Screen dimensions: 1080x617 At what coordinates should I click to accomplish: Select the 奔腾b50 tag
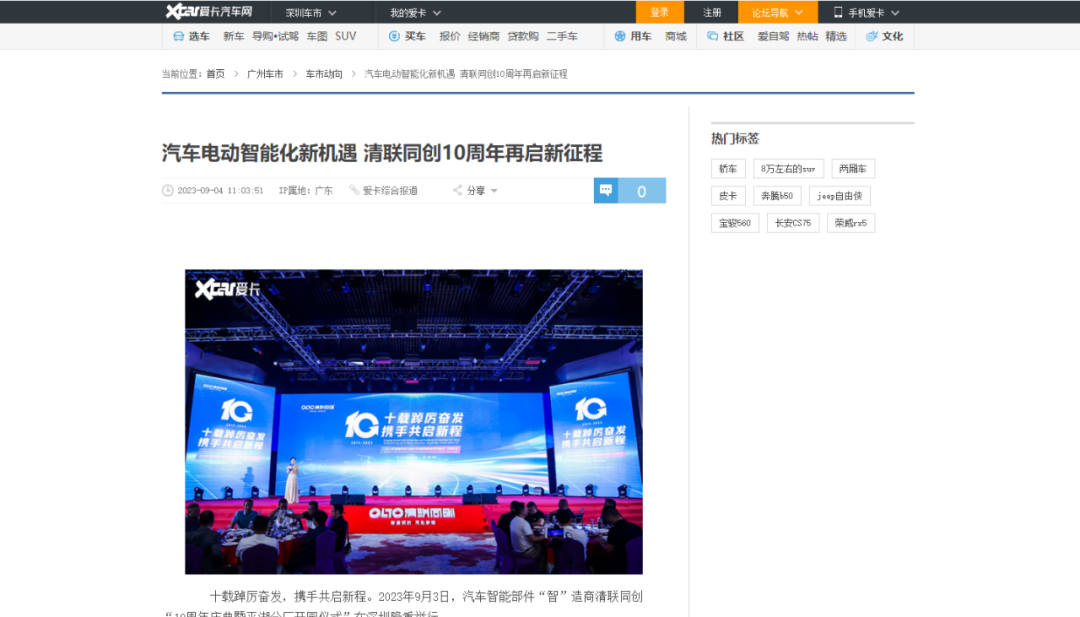[777, 196]
